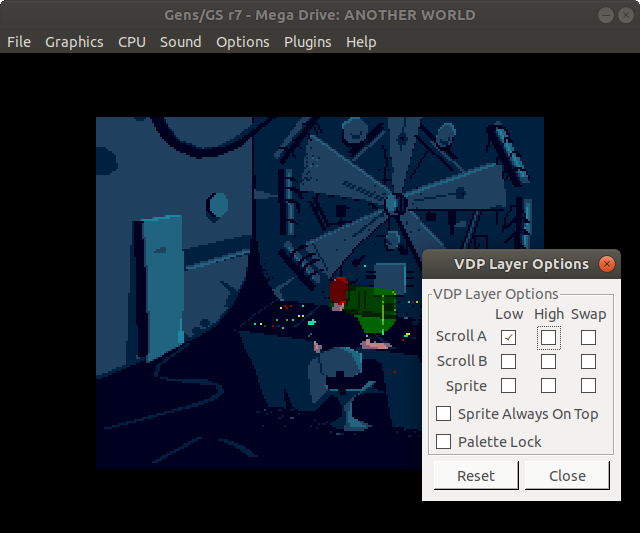Screen dimensions: 640x533
Task: Tick Scroll B Low checkbox
Action: click(x=509, y=361)
